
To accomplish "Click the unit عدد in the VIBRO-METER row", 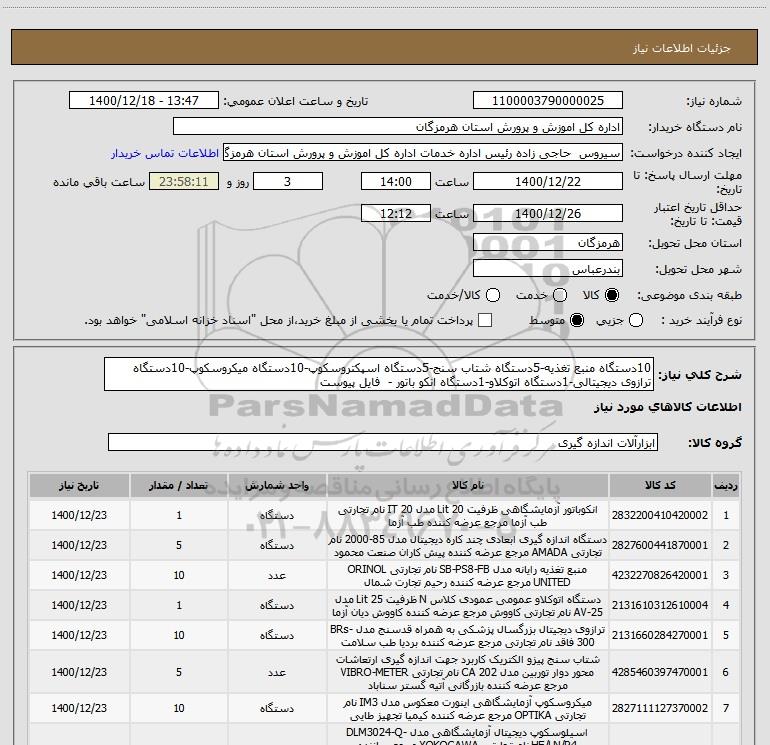I will (x=277, y=672).
